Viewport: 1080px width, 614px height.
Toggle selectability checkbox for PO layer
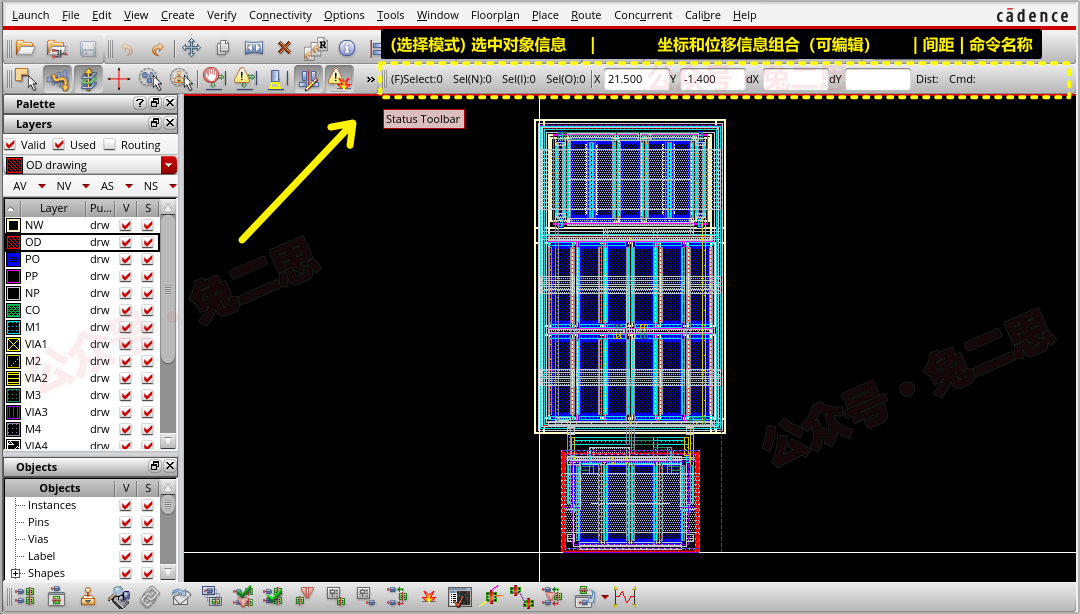(x=147, y=259)
